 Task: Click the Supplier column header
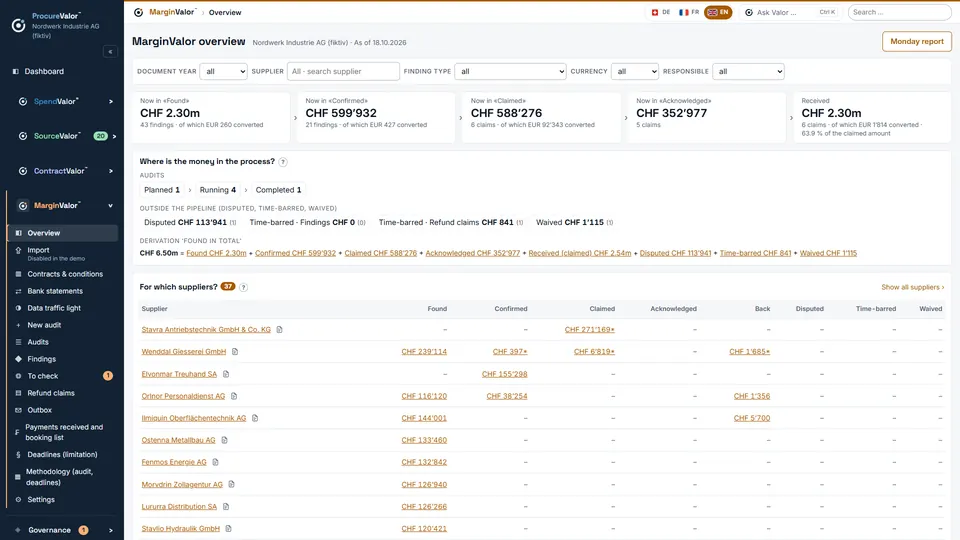click(x=154, y=309)
